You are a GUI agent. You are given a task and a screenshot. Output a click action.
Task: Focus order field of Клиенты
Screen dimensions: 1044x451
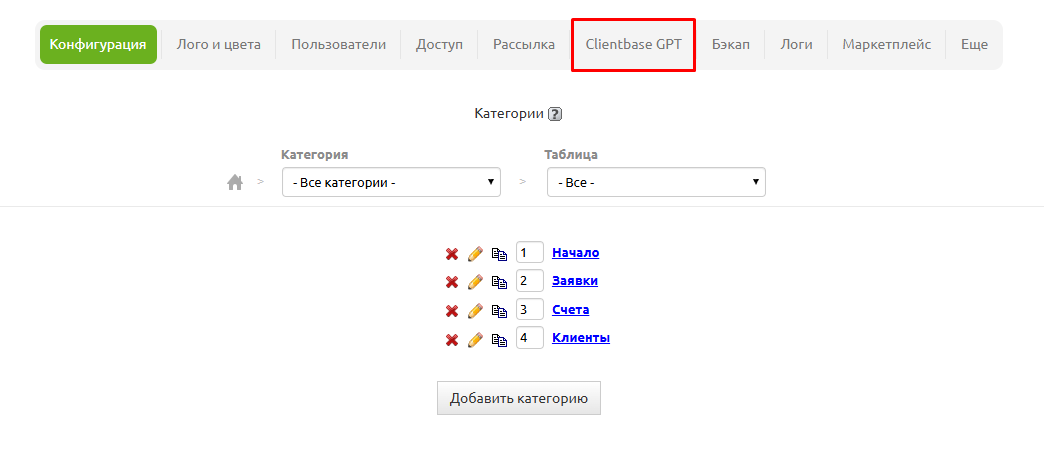530,338
